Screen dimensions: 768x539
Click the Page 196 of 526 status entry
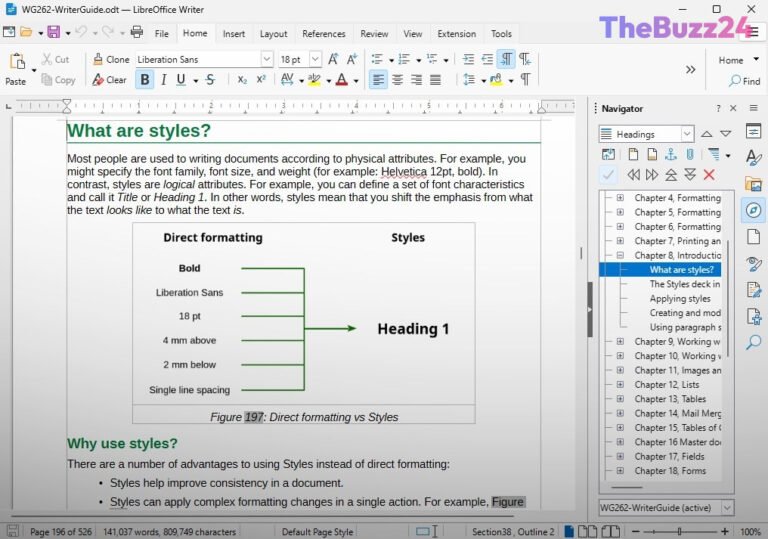61,532
